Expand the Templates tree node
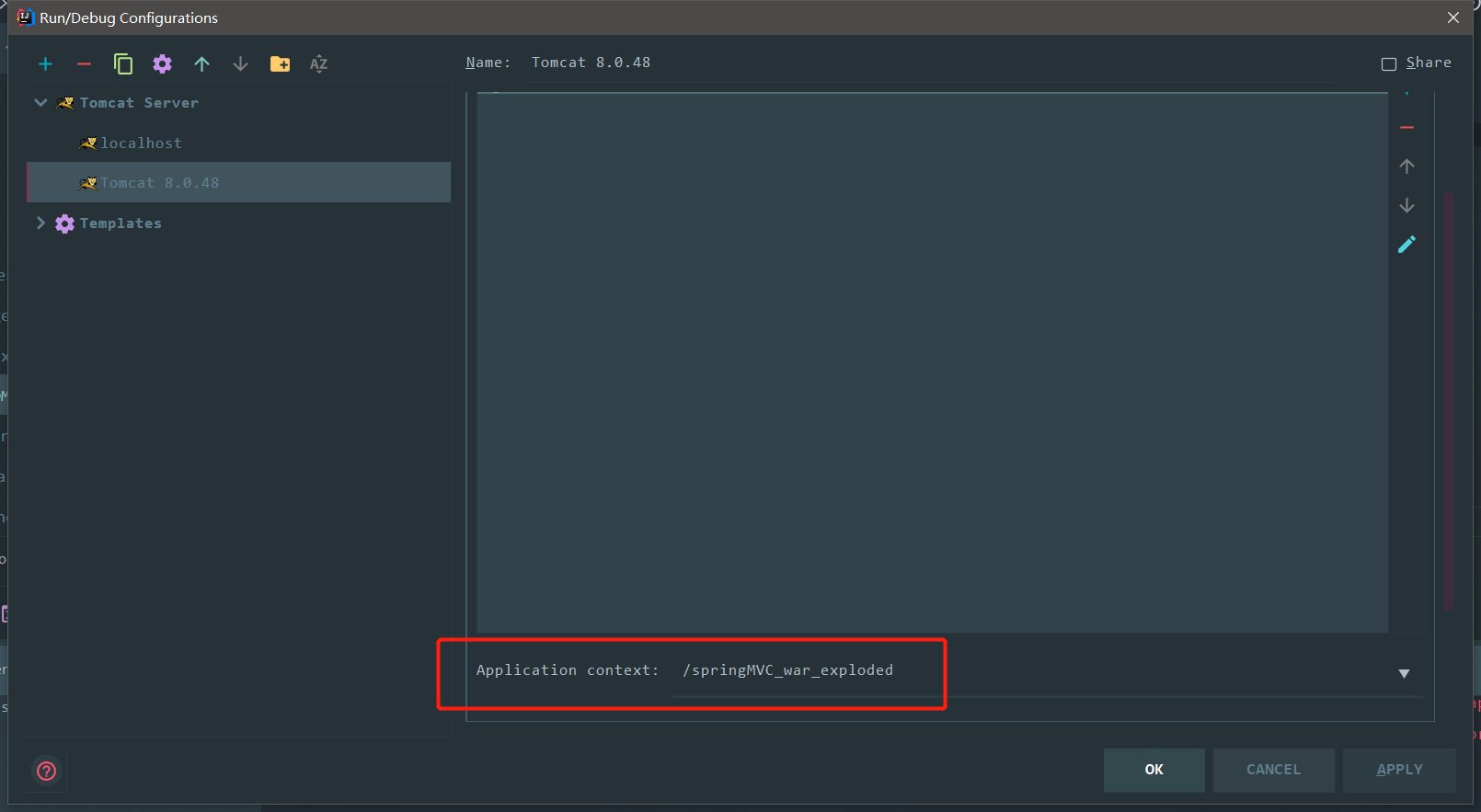 [x=40, y=223]
